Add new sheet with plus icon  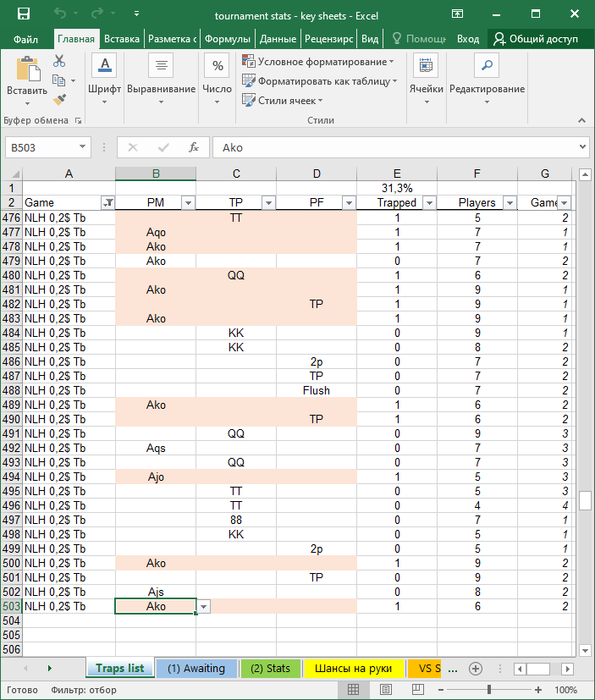coord(475,668)
